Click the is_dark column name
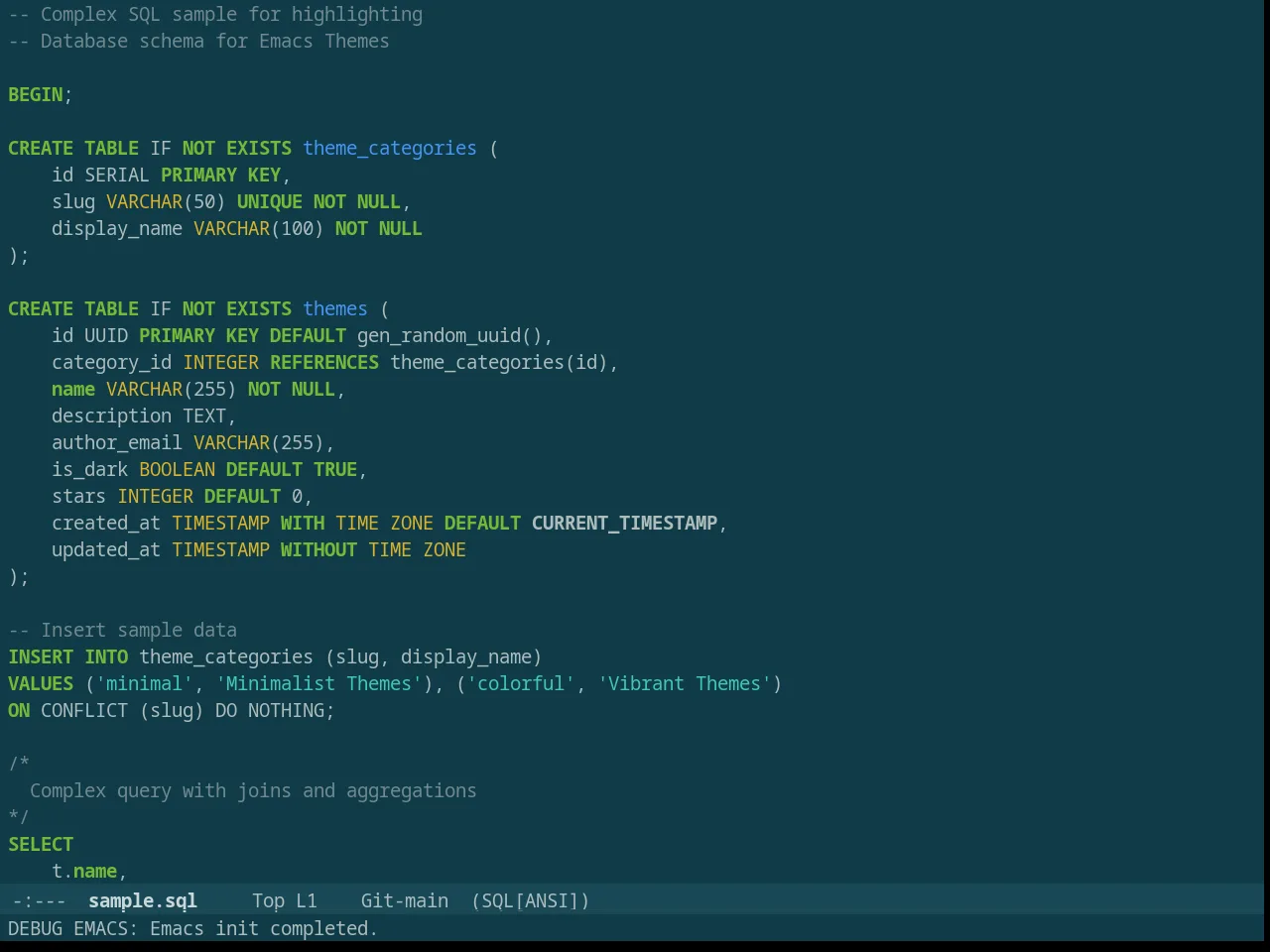1270x952 pixels. click(89, 469)
